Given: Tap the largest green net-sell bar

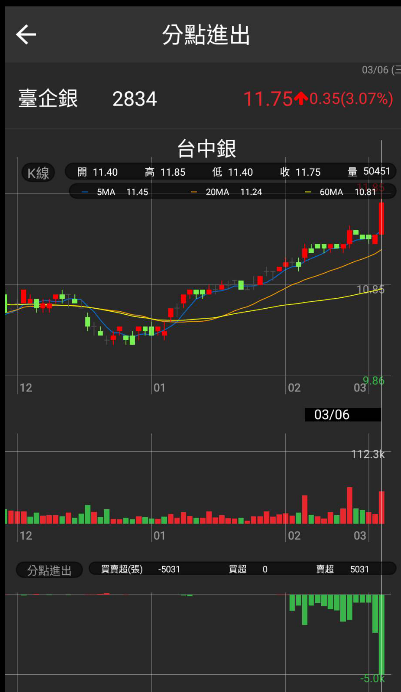Looking at the screenshot, I should click(382, 634).
